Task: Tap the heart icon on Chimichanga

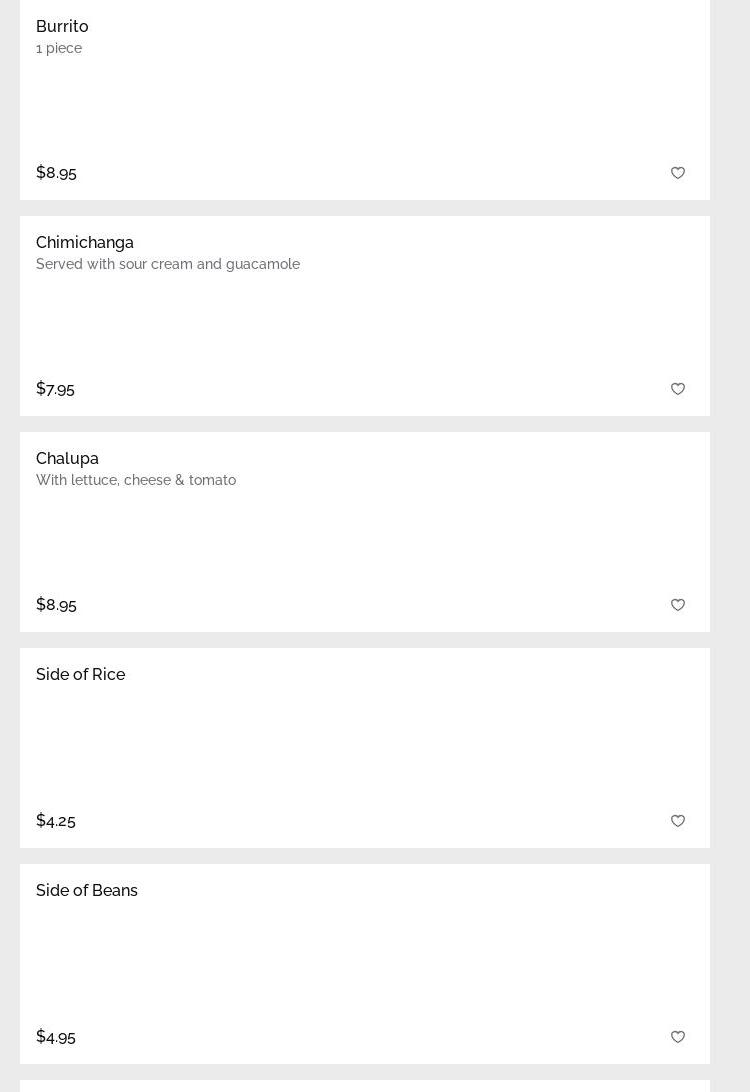Action: click(x=678, y=389)
